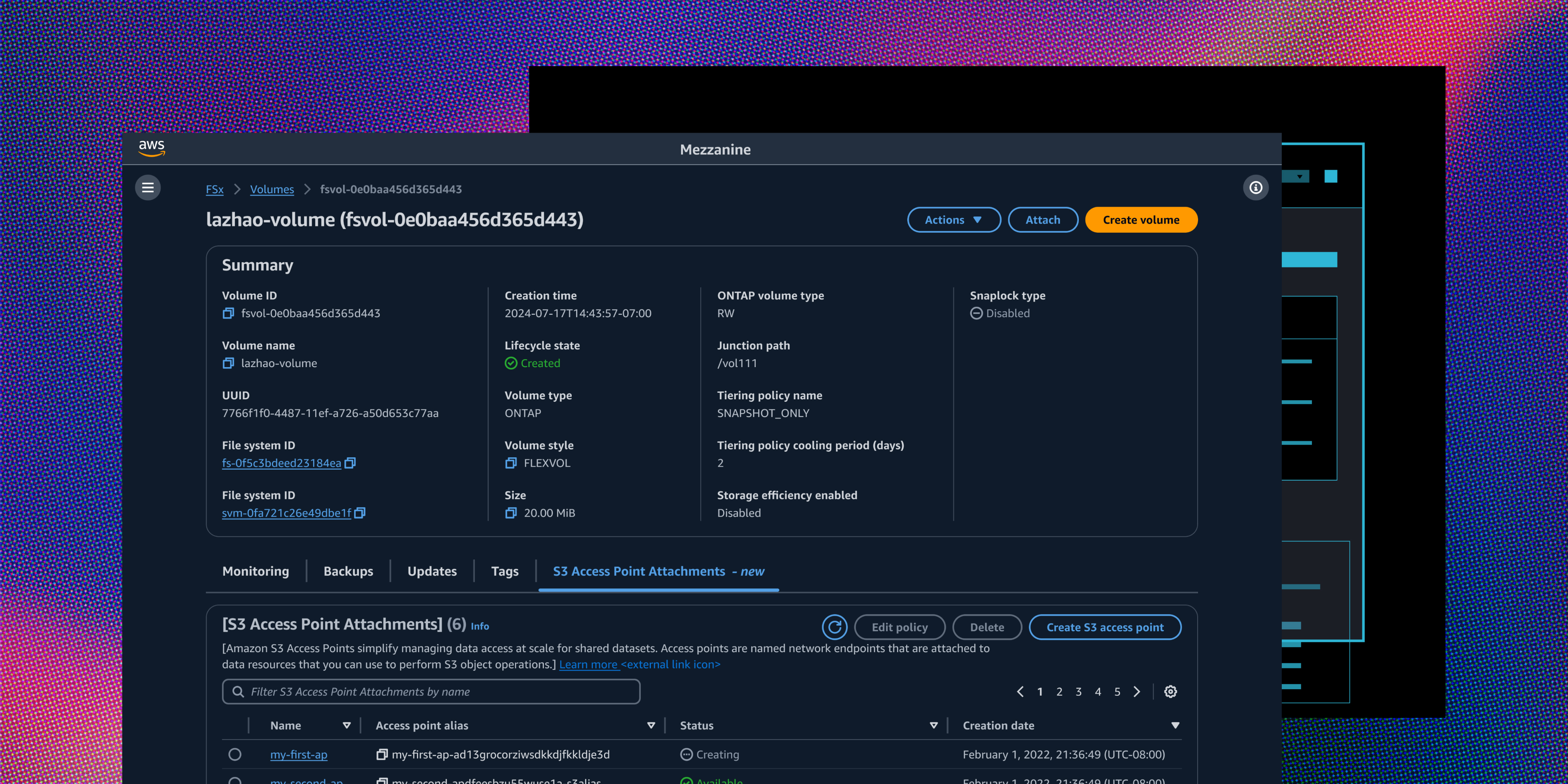This screenshot has width=1568, height=784.
Task: Click the Created lifecycle state text
Action: [540, 363]
